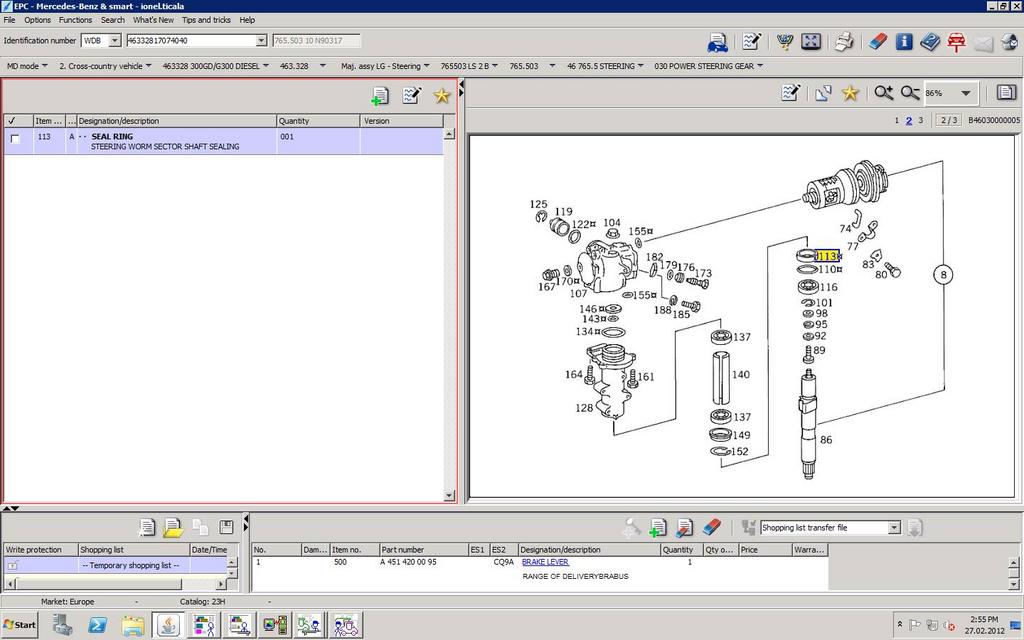Tick the checkbox for item 113 SEAL RING
This screenshot has width=1024, height=640.
16,138
